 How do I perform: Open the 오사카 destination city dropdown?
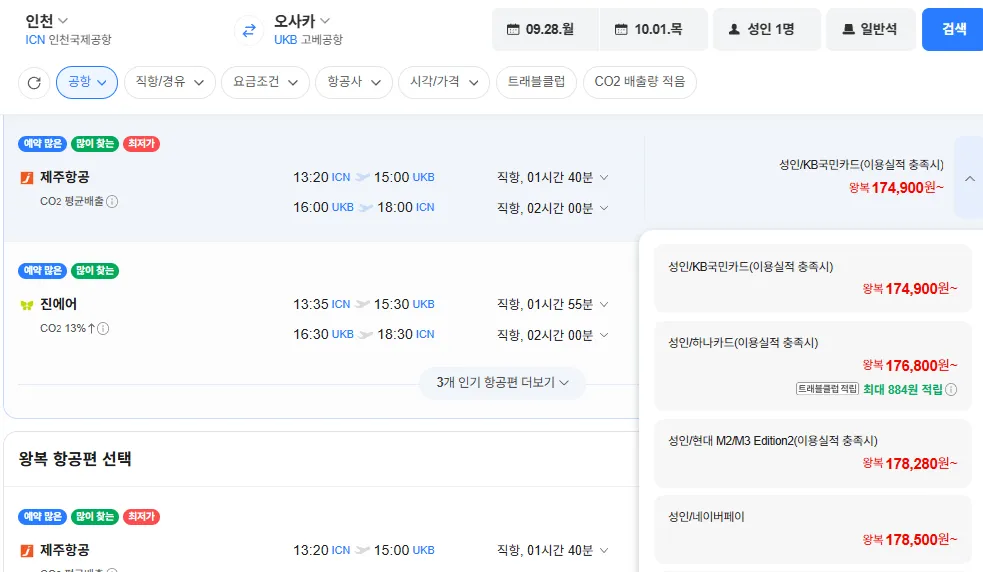(x=302, y=21)
